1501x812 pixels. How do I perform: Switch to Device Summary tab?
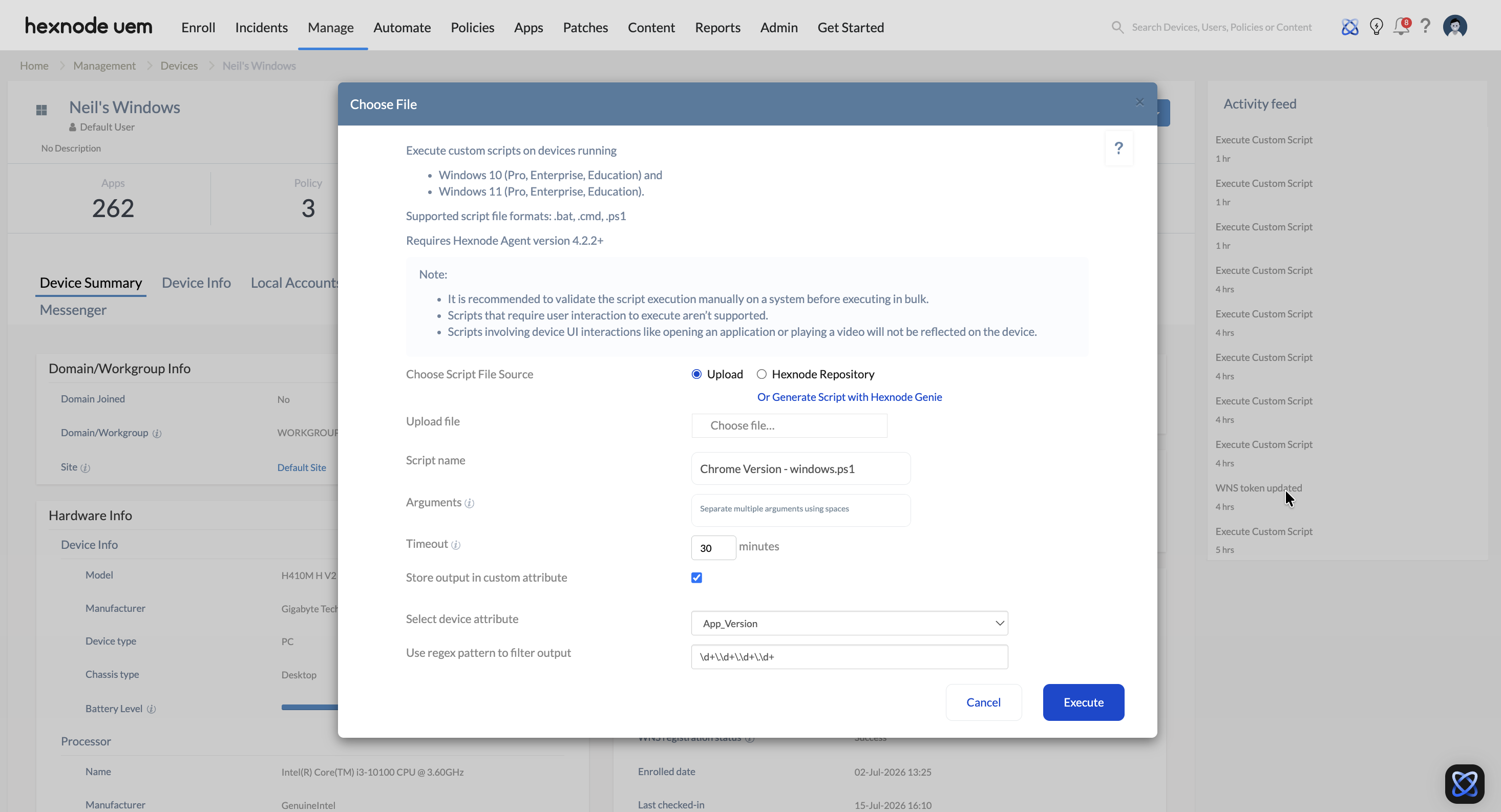click(91, 283)
